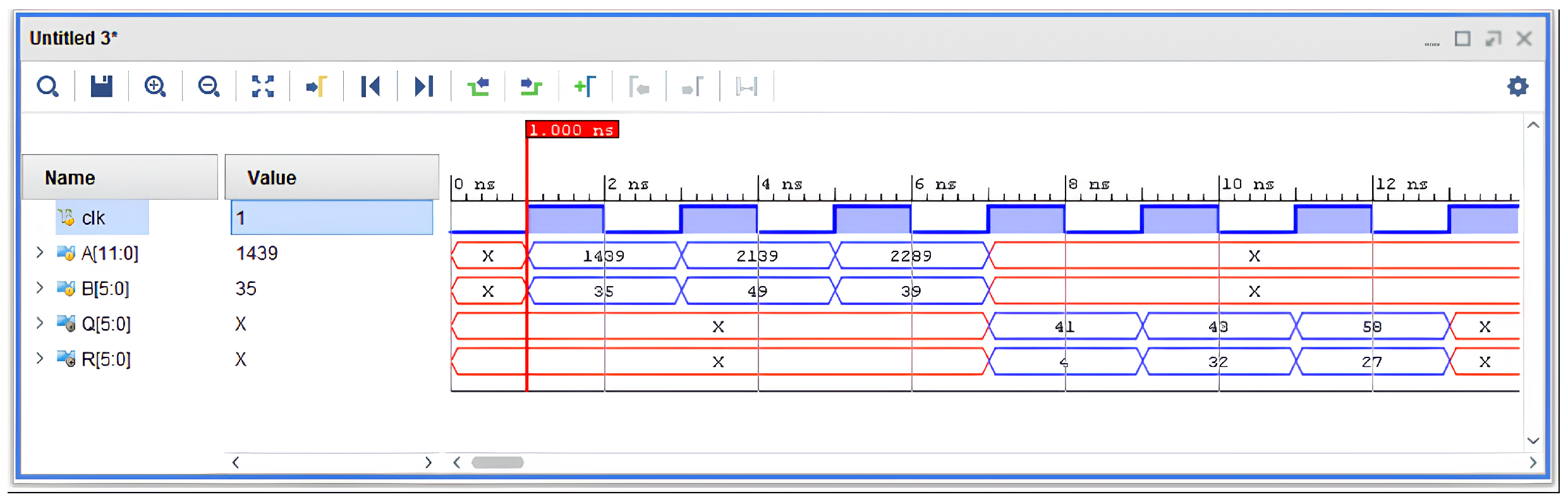Jump to the beginning of time

pos(370,87)
